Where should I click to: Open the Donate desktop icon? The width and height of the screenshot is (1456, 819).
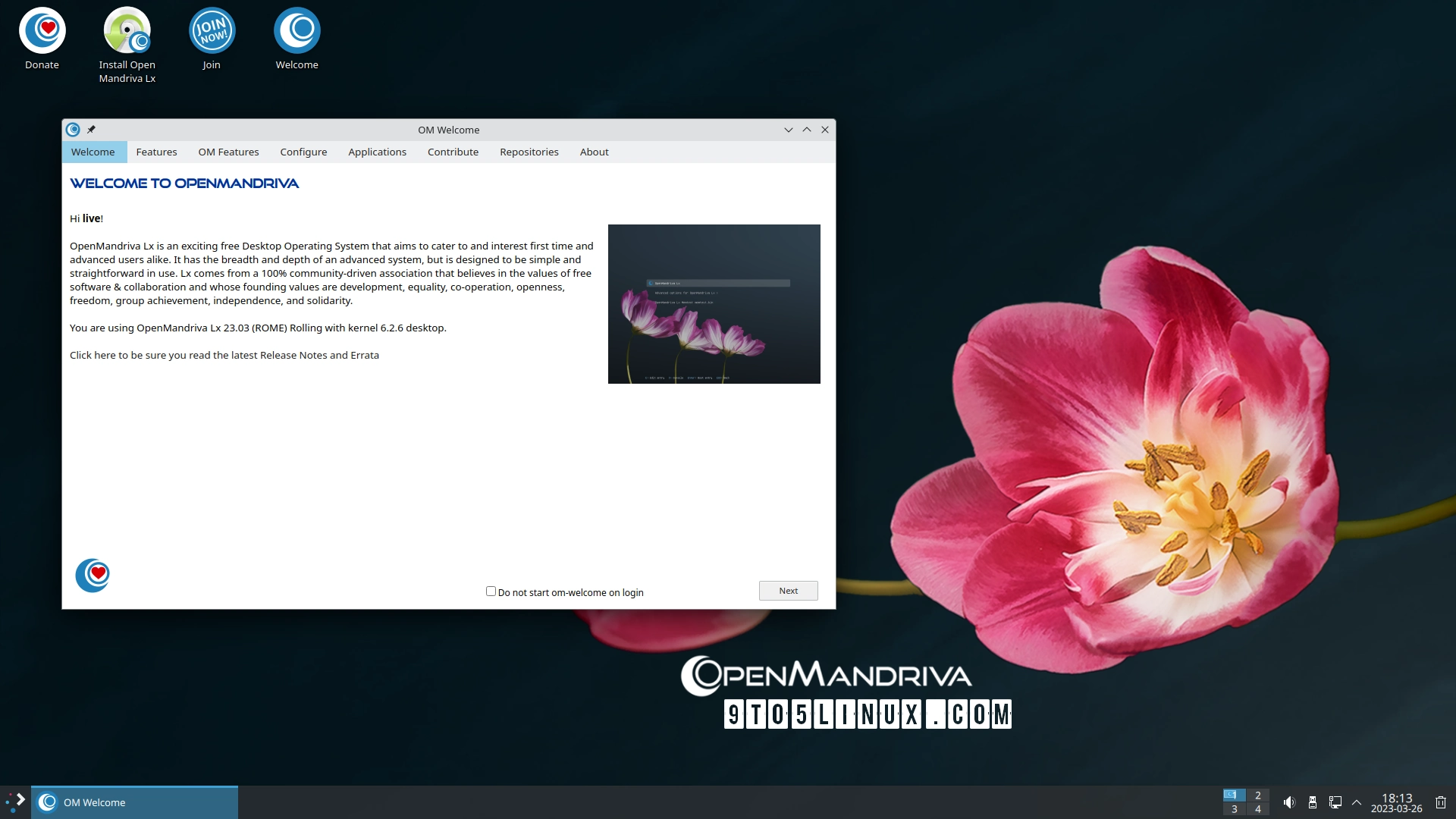[x=42, y=30]
